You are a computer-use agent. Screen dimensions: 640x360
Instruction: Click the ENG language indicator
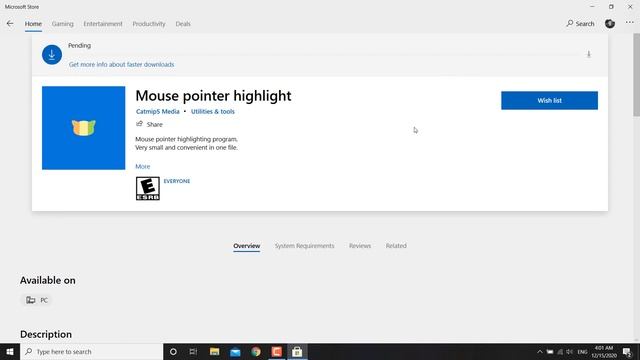(x=582, y=351)
